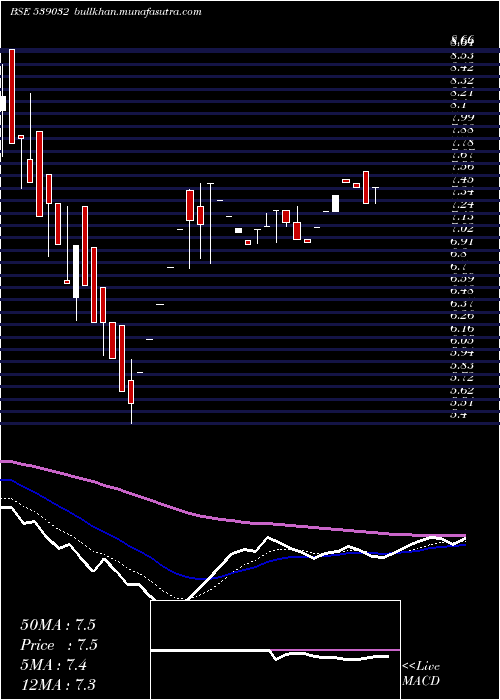The height and width of the screenshot is (700, 500).
Task: Click the 8.53 price axis label
Action: tap(462, 56)
